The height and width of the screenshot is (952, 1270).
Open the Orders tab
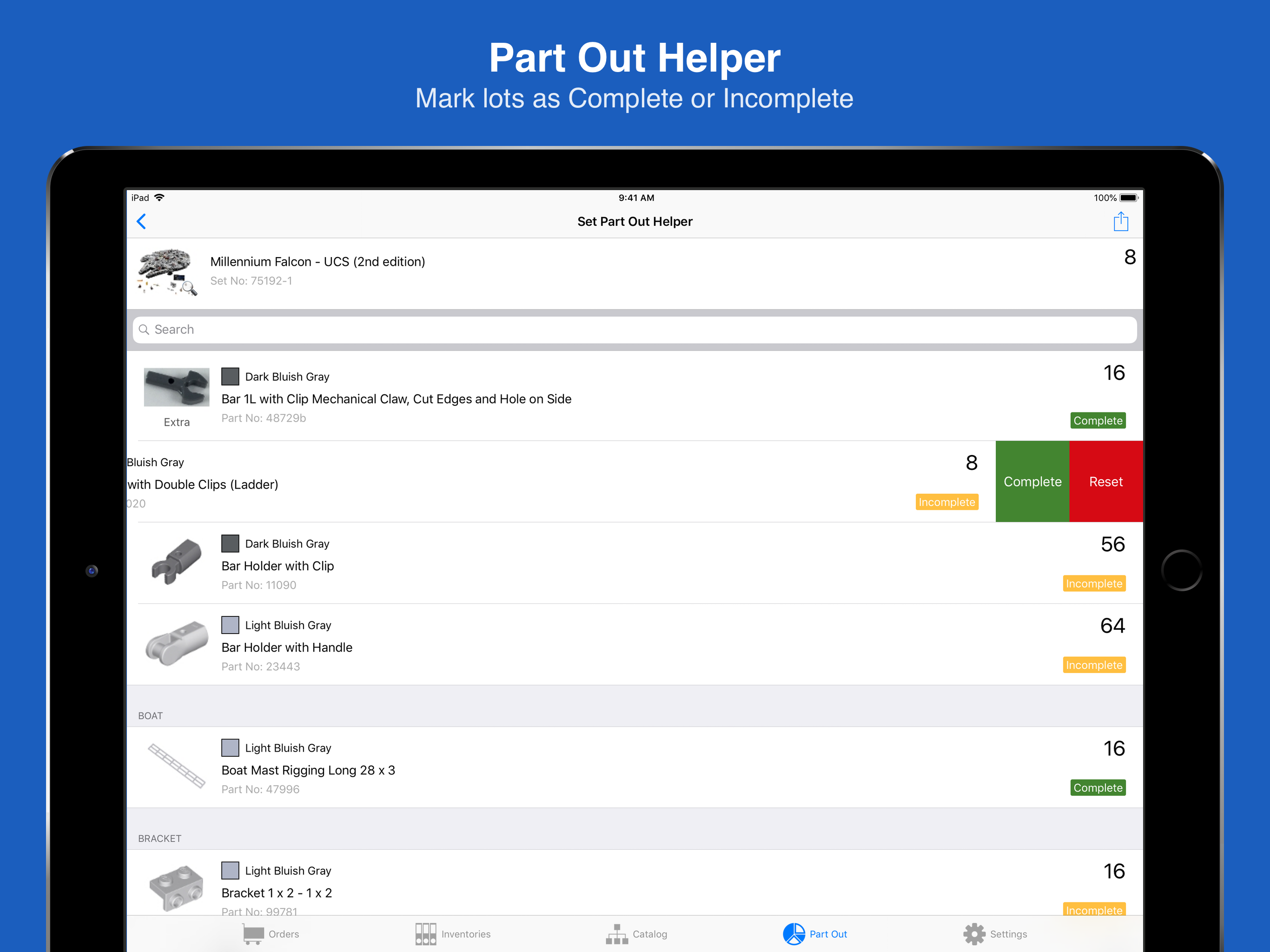271,933
